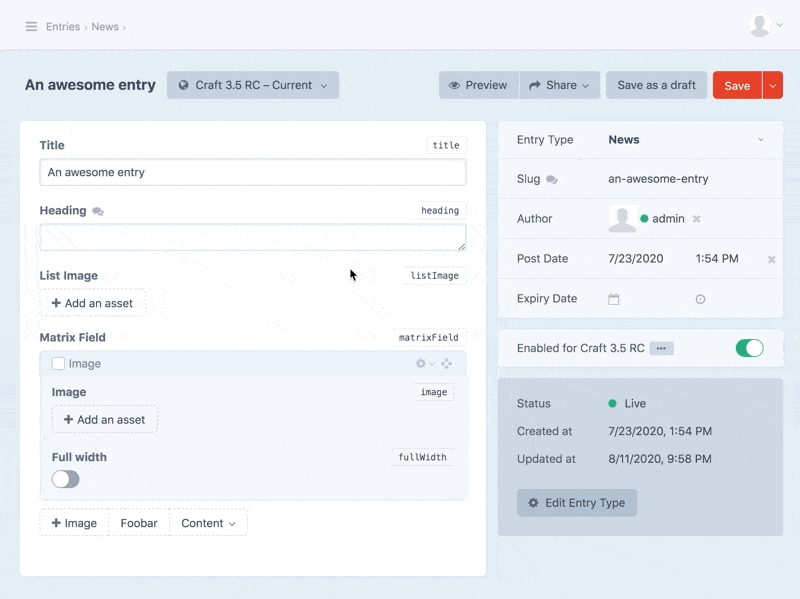
Task: Open the Save button dropdown arrow
Action: pyautogui.click(x=772, y=85)
